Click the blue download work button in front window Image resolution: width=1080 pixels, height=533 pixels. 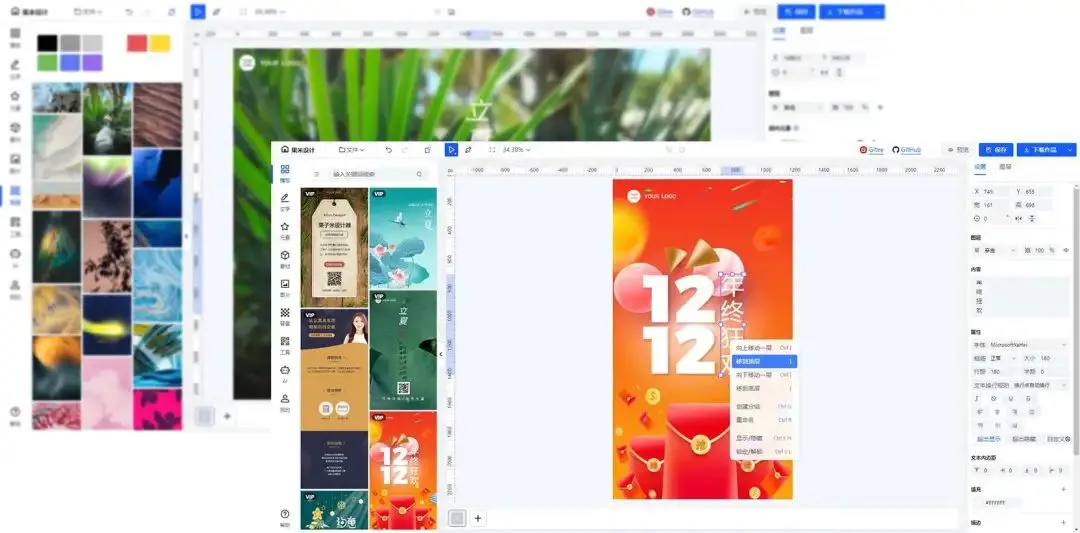[x=1040, y=149]
